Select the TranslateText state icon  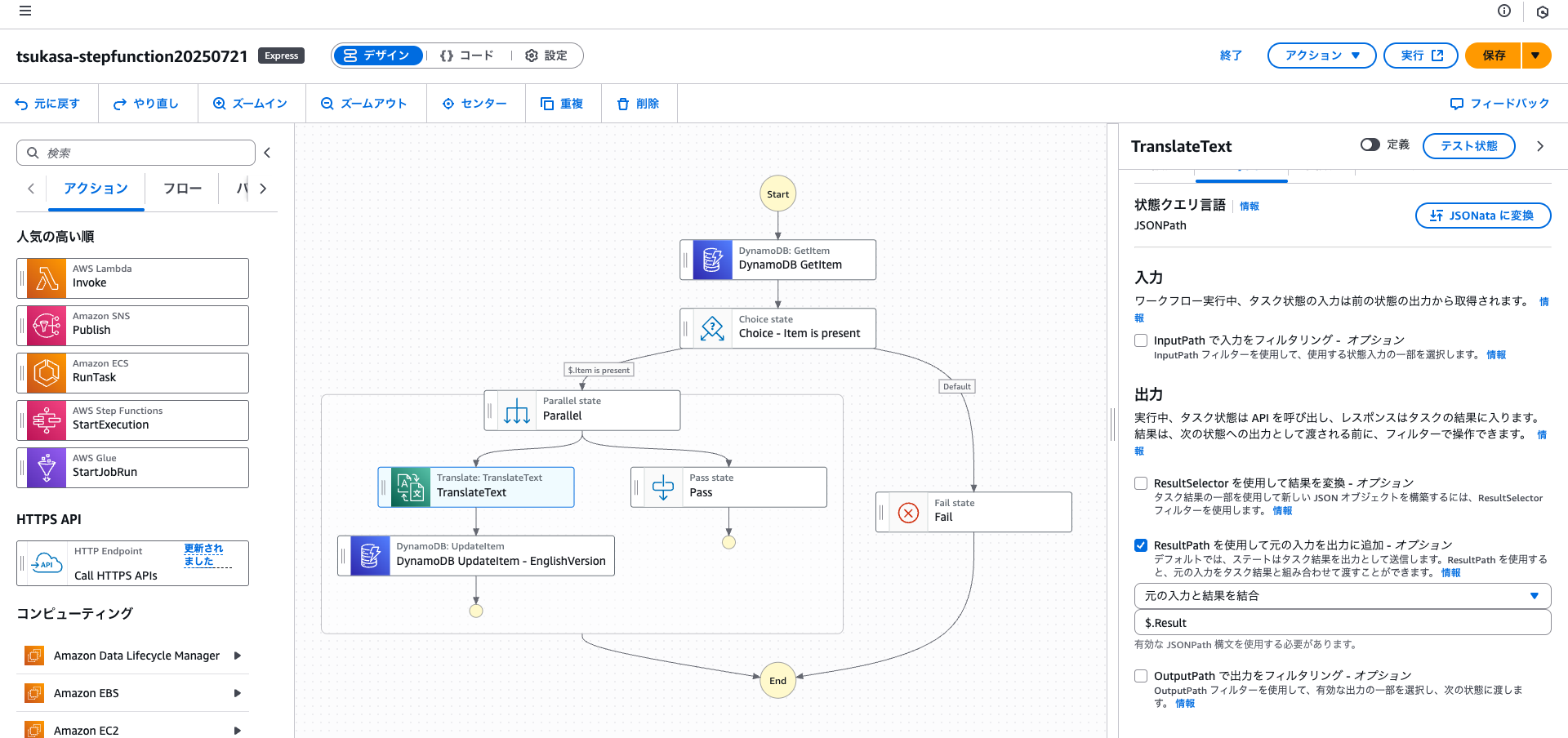(x=410, y=487)
